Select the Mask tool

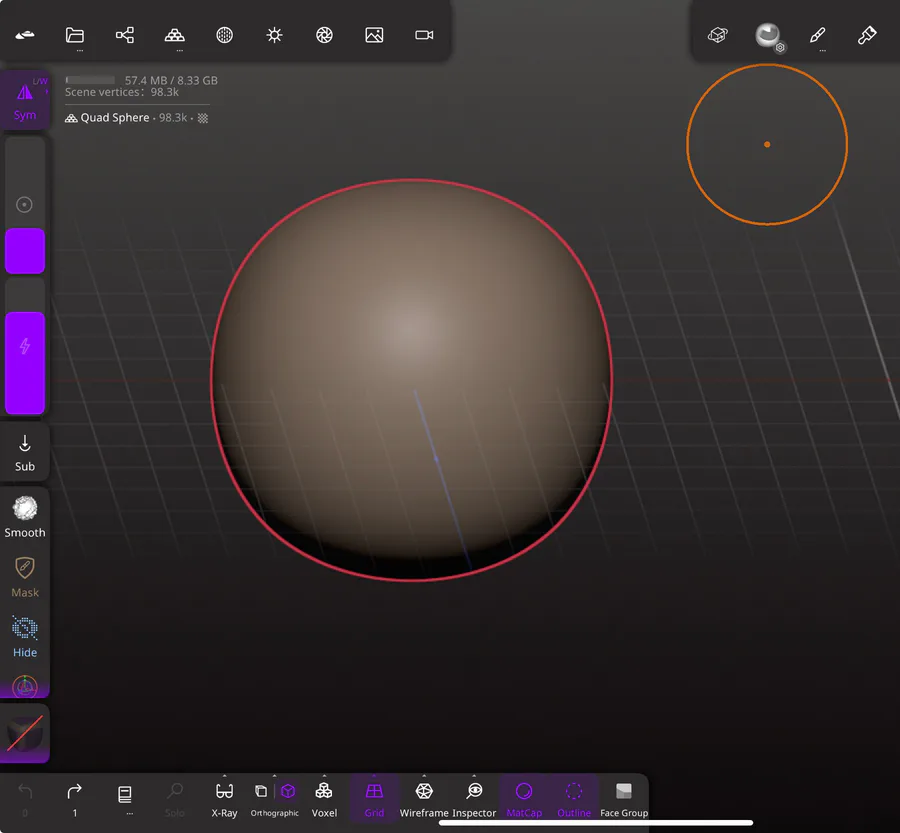25,578
